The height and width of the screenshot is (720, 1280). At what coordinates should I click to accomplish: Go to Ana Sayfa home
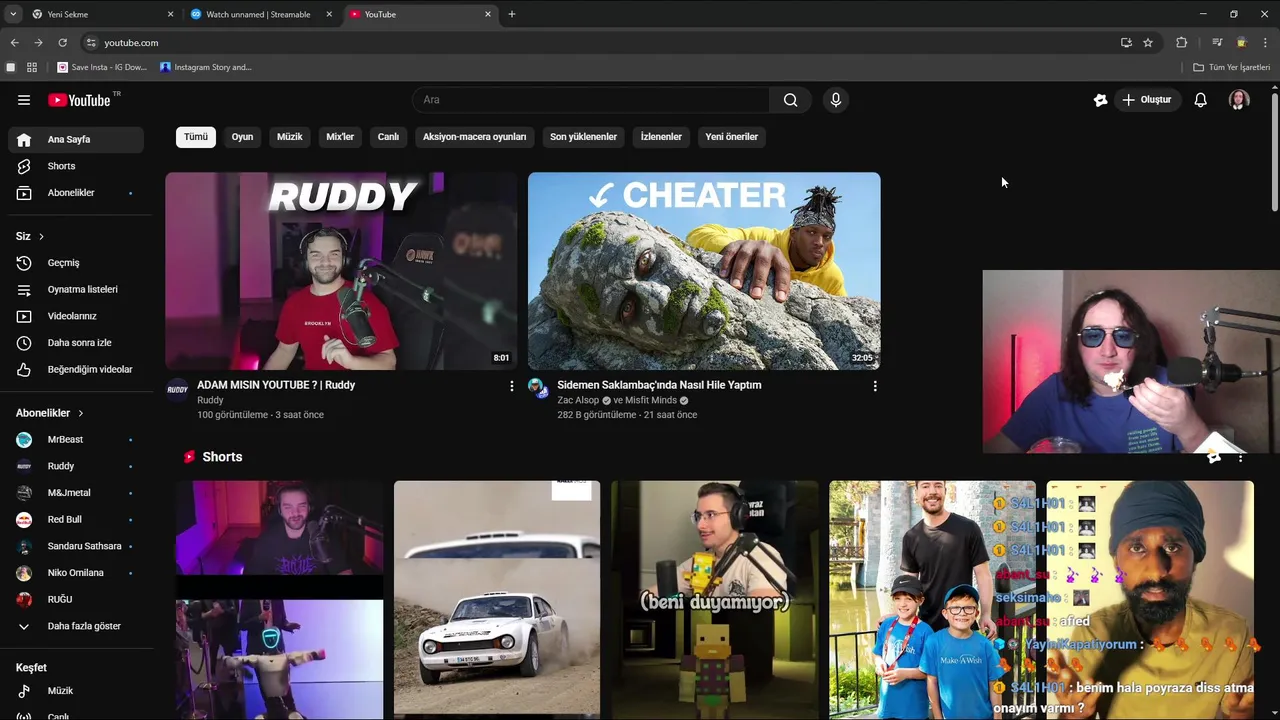coord(76,140)
